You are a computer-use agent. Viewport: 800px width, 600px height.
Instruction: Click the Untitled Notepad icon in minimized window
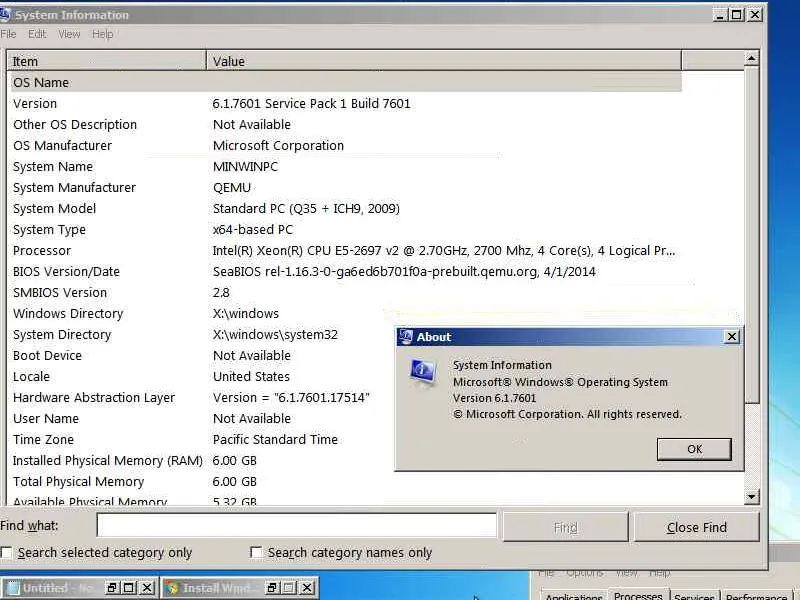11,588
